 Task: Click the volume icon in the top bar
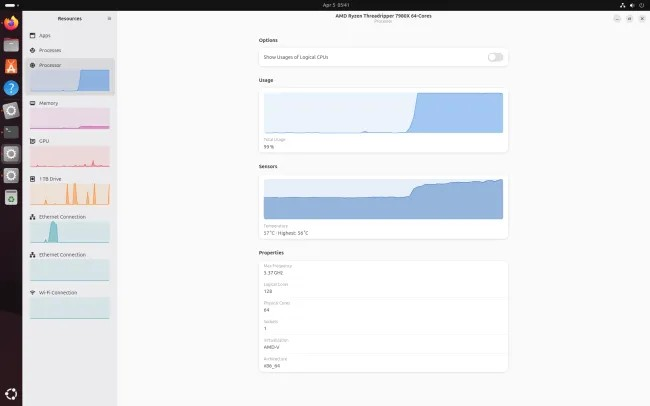[630, 4]
